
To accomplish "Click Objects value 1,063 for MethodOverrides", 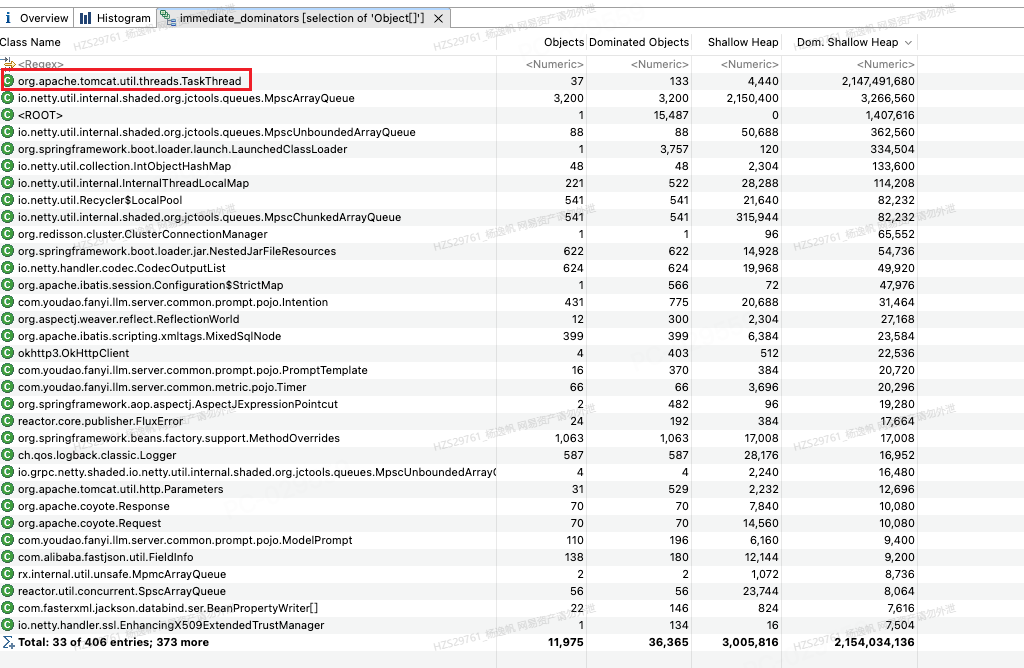I will point(569,437).
